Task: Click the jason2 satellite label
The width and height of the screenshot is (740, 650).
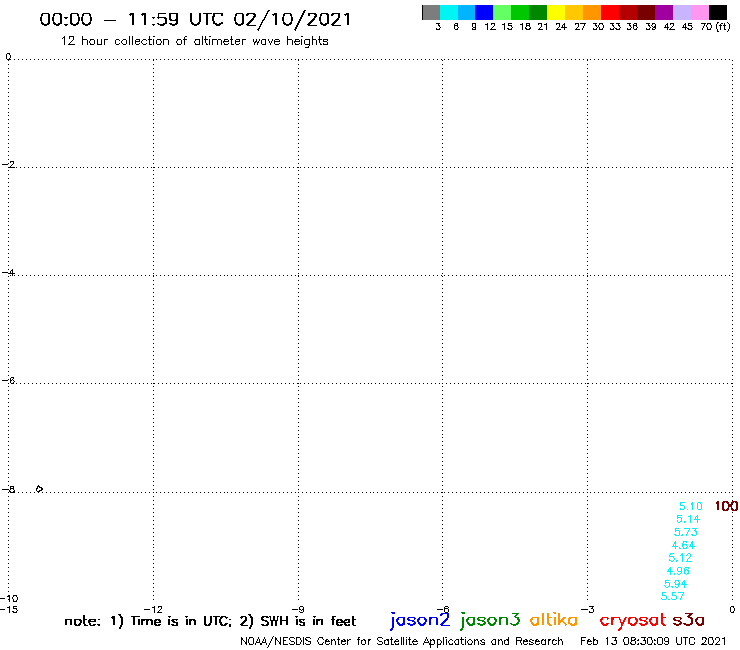Action: 420,620
